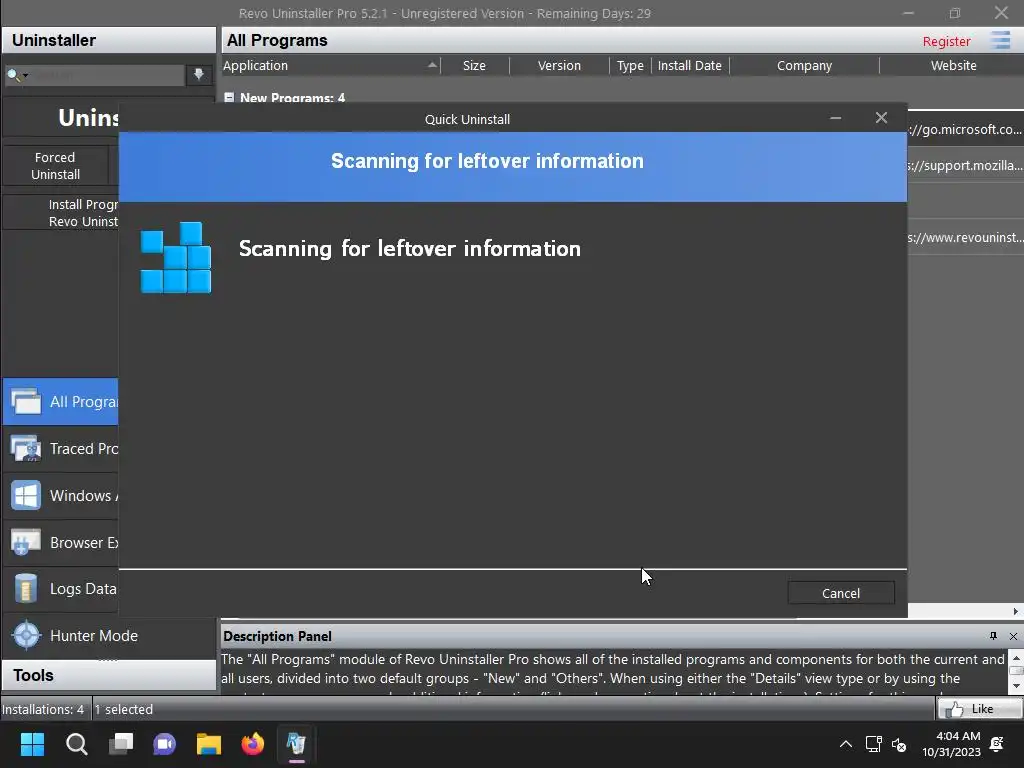Click the network tray icon

pyautogui.click(x=873, y=744)
